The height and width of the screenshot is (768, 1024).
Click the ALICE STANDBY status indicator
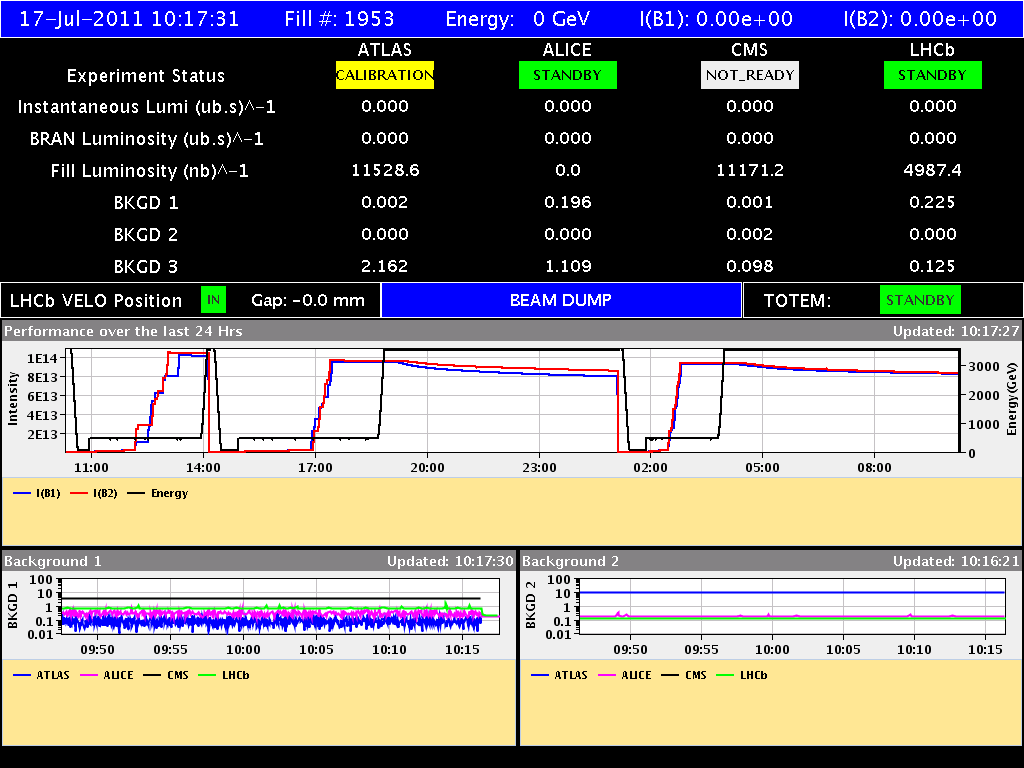click(567, 75)
